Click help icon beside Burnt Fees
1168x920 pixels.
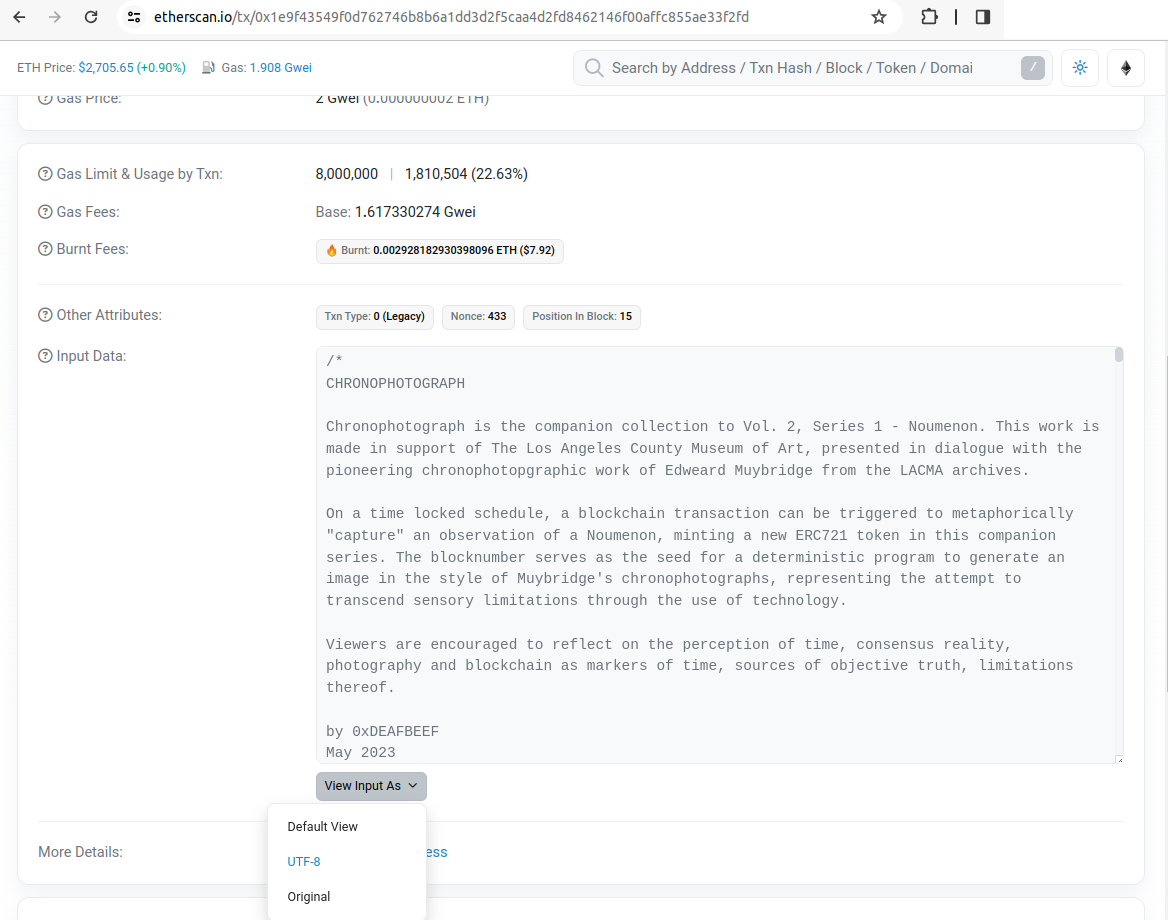(x=45, y=249)
